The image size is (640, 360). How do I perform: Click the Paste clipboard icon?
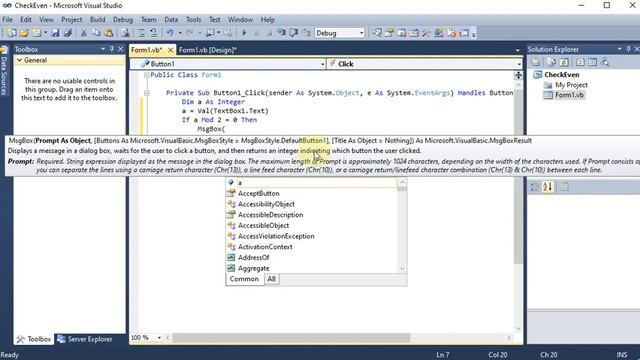tap(109, 33)
